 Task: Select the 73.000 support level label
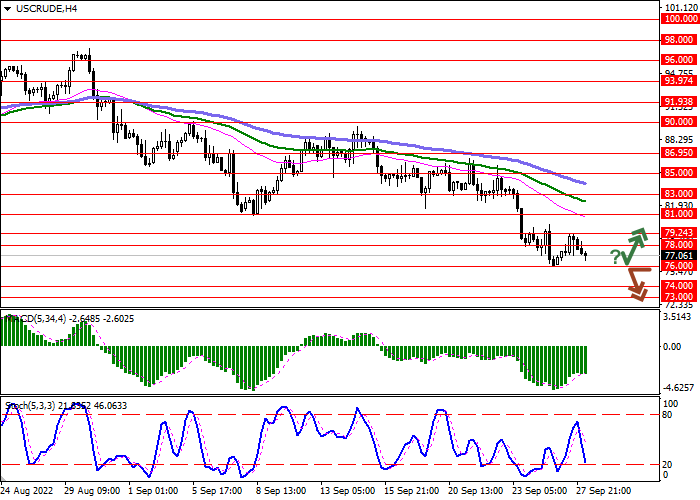[x=679, y=296]
